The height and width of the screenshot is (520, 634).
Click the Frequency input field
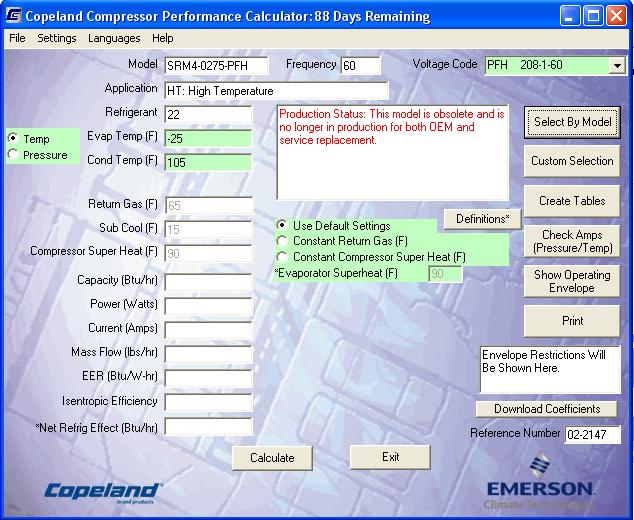pos(361,66)
